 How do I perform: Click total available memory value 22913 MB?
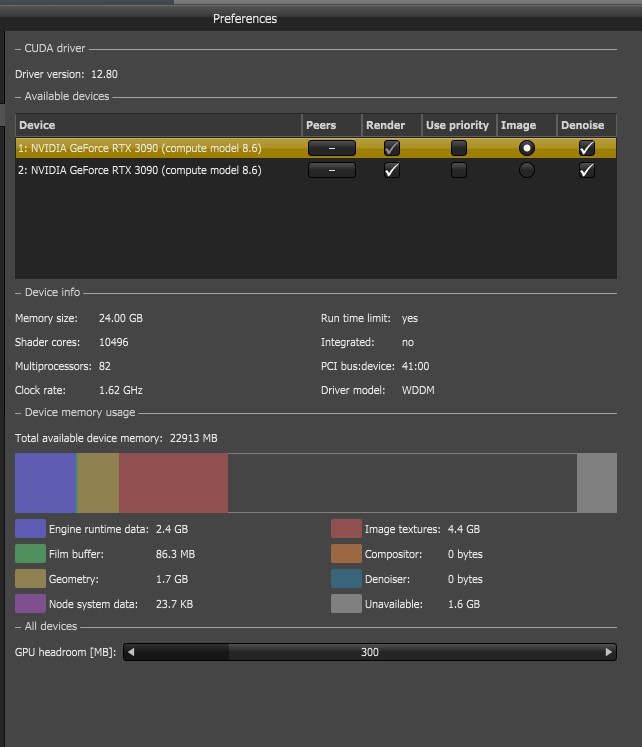point(193,438)
